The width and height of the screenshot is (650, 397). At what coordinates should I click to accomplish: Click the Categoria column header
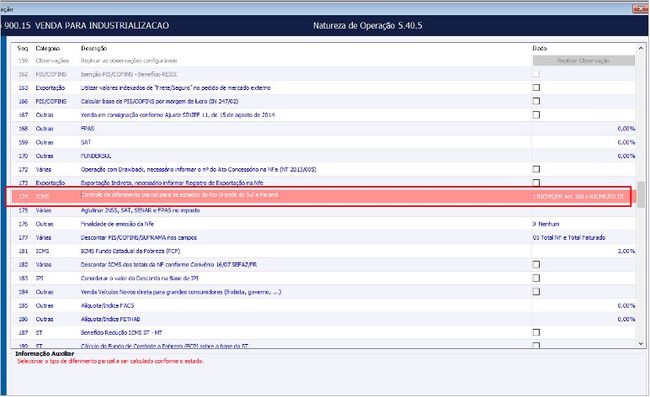click(48, 48)
